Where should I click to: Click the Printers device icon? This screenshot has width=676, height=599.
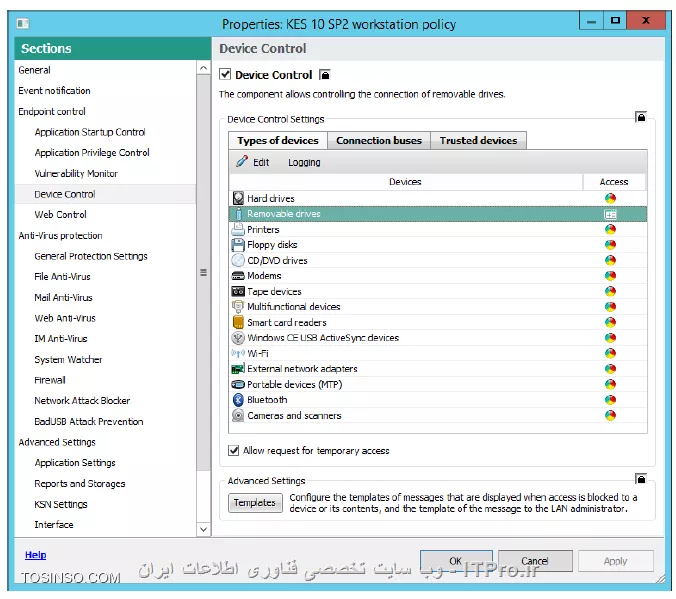(238, 229)
